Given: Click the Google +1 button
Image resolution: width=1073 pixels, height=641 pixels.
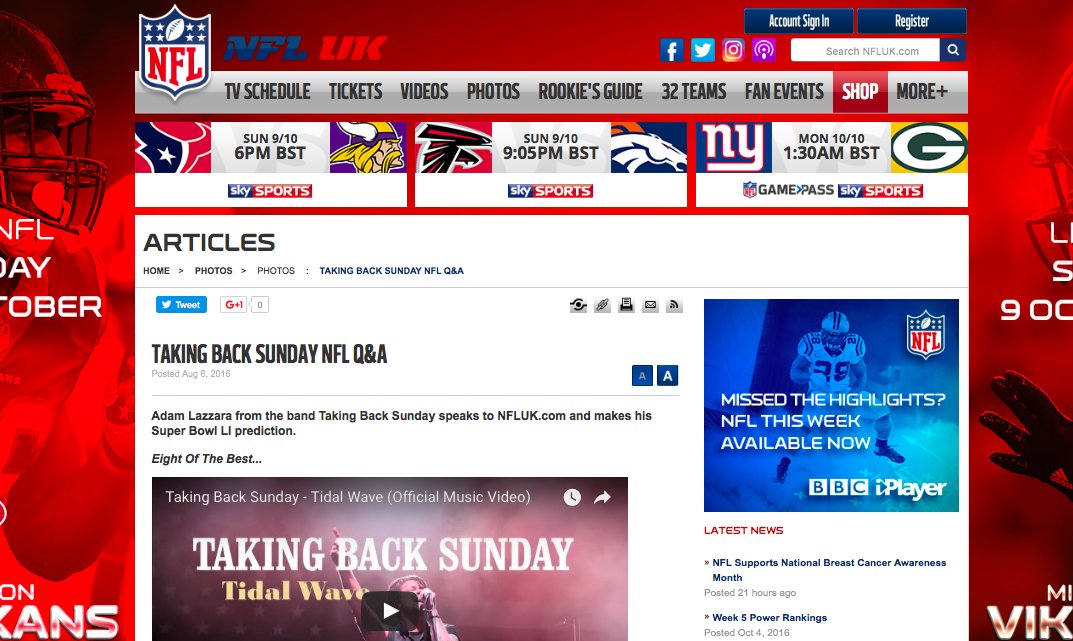Looking at the screenshot, I should tap(233, 304).
